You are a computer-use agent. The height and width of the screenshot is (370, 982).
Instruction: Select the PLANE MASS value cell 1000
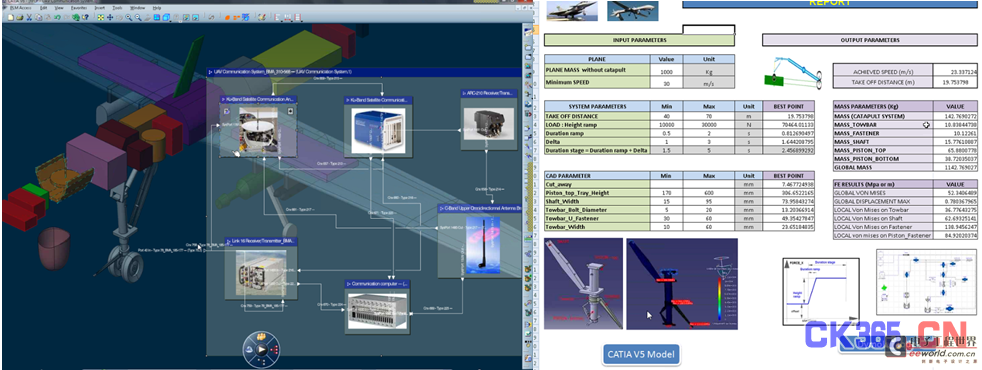coord(666,71)
